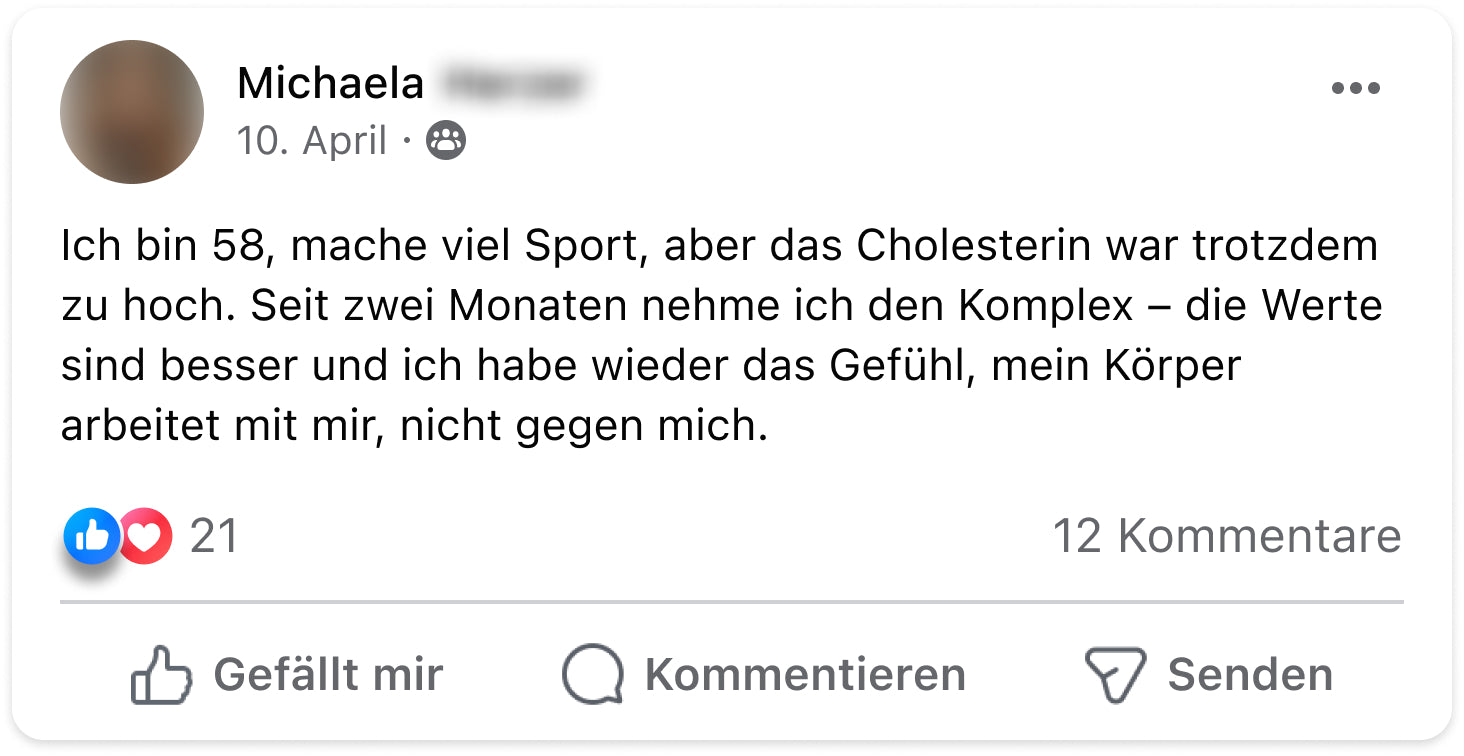Image resolution: width=1464 pixels, height=756 pixels.
Task: Click the outlined thumbs-up icon by Gefällt mir
Action: [x=161, y=675]
